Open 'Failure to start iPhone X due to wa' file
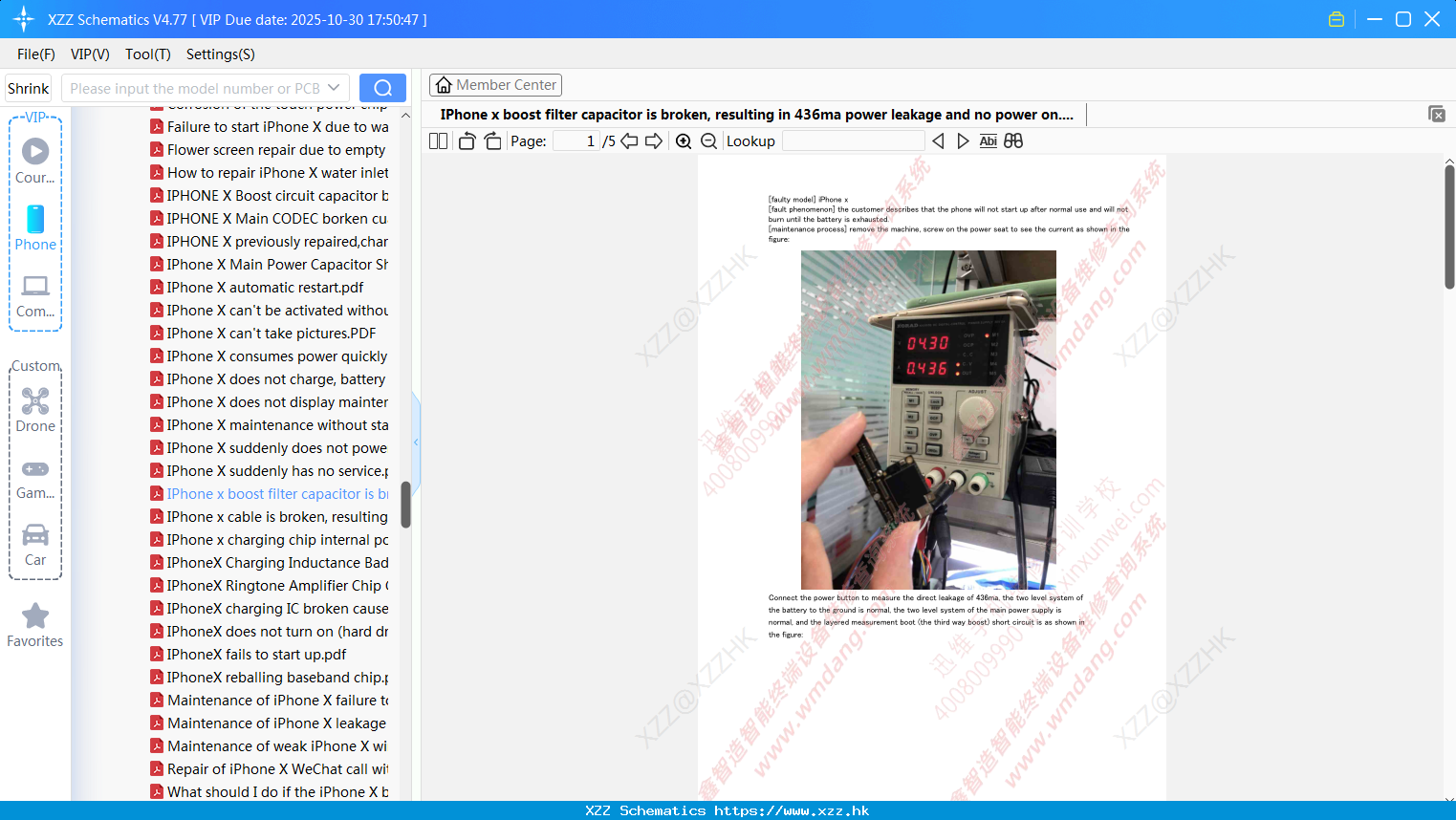 click(270, 127)
